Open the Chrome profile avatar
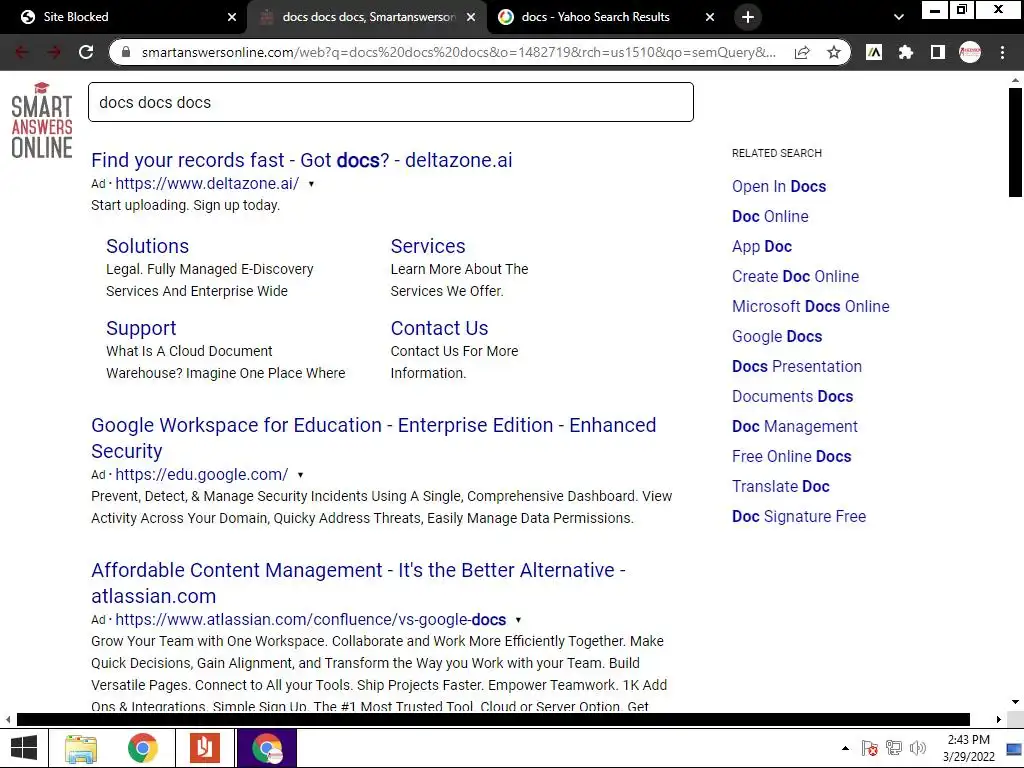The width and height of the screenshot is (1024, 768). click(x=970, y=52)
